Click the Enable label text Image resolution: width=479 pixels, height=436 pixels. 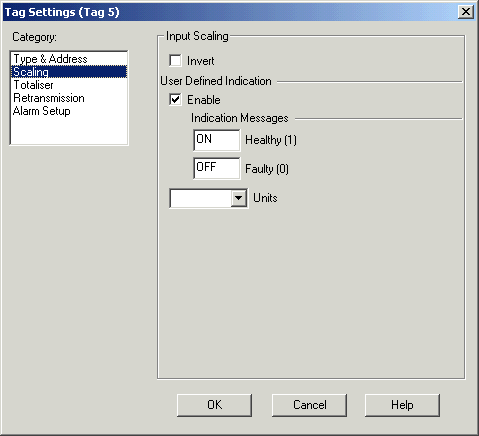click(204, 100)
